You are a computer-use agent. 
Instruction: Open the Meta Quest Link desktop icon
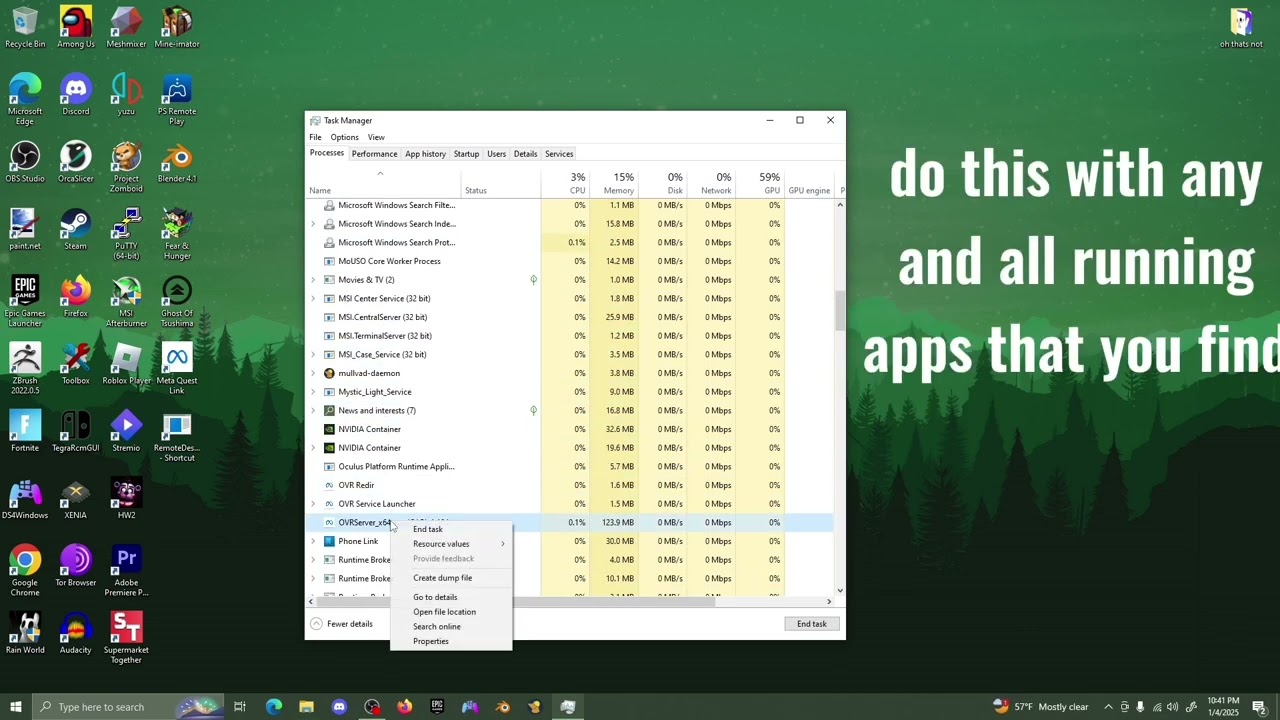(177, 369)
